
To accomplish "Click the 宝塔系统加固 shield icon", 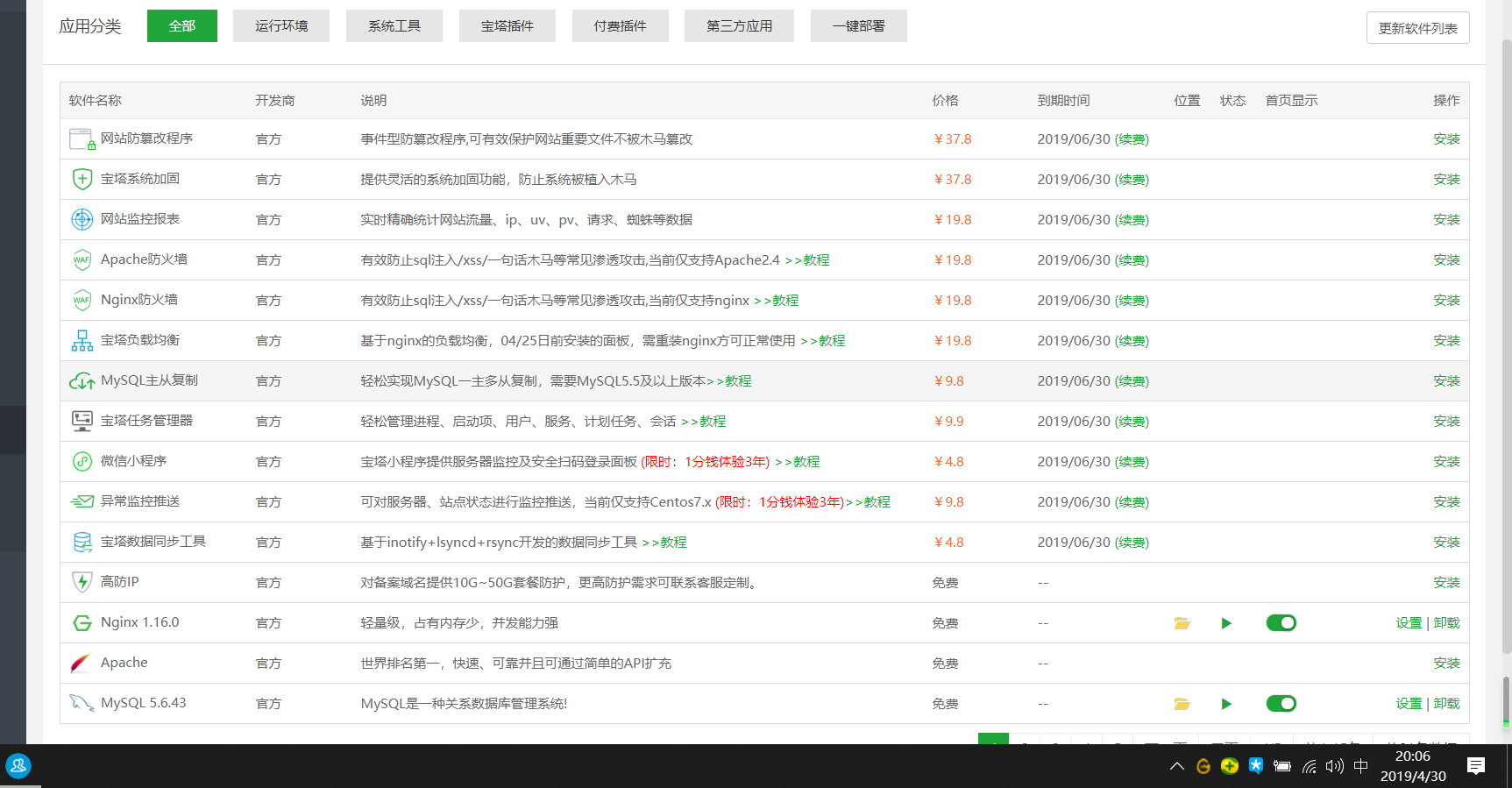I will coord(82,179).
